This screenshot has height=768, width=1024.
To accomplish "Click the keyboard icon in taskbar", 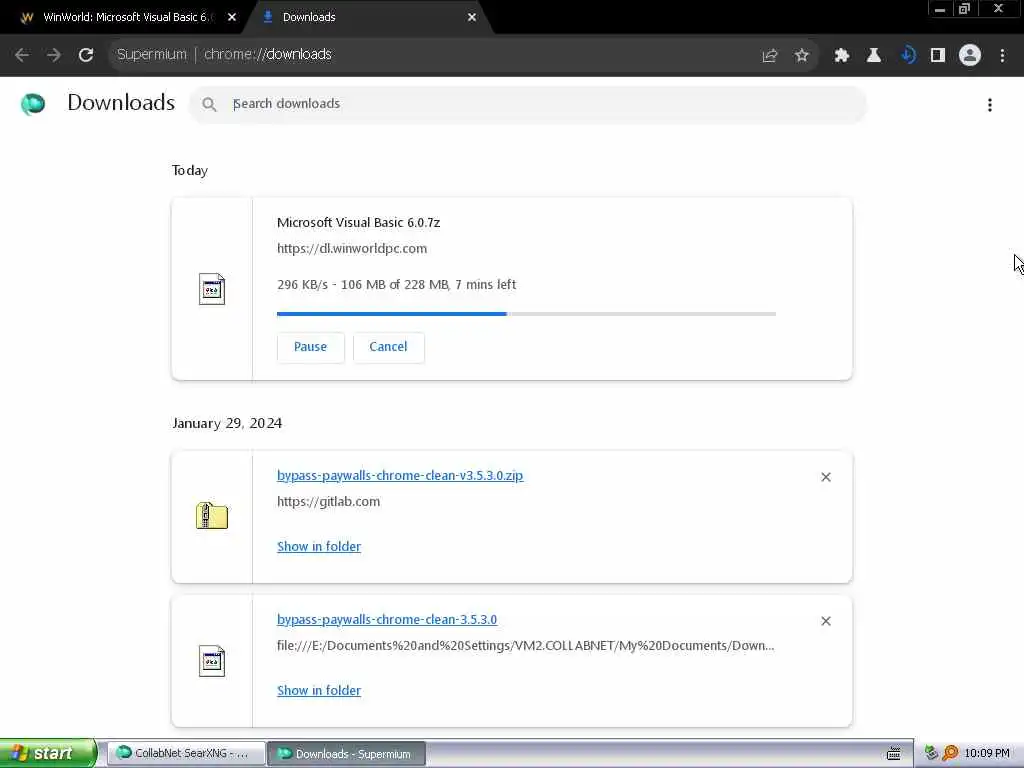I will pos(894,754).
